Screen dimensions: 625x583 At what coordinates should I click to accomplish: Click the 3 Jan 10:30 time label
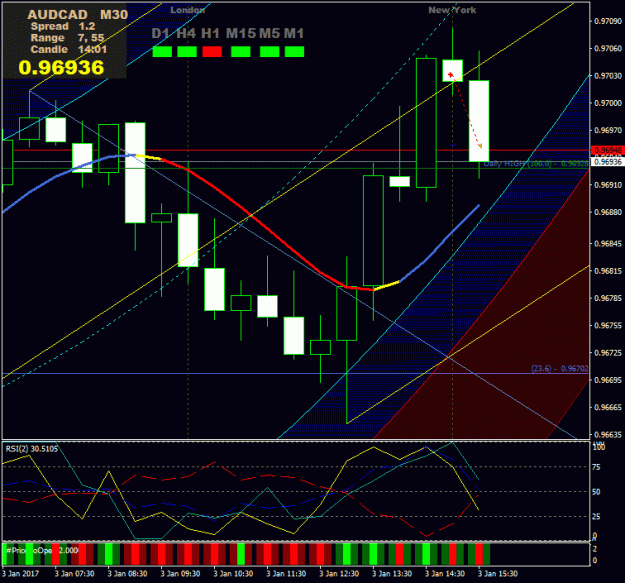click(233, 574)
